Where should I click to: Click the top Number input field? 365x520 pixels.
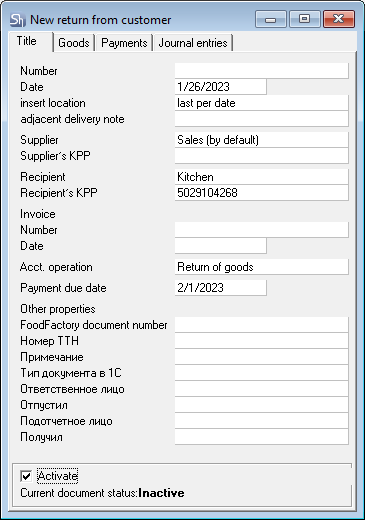(x=262, y=71)
